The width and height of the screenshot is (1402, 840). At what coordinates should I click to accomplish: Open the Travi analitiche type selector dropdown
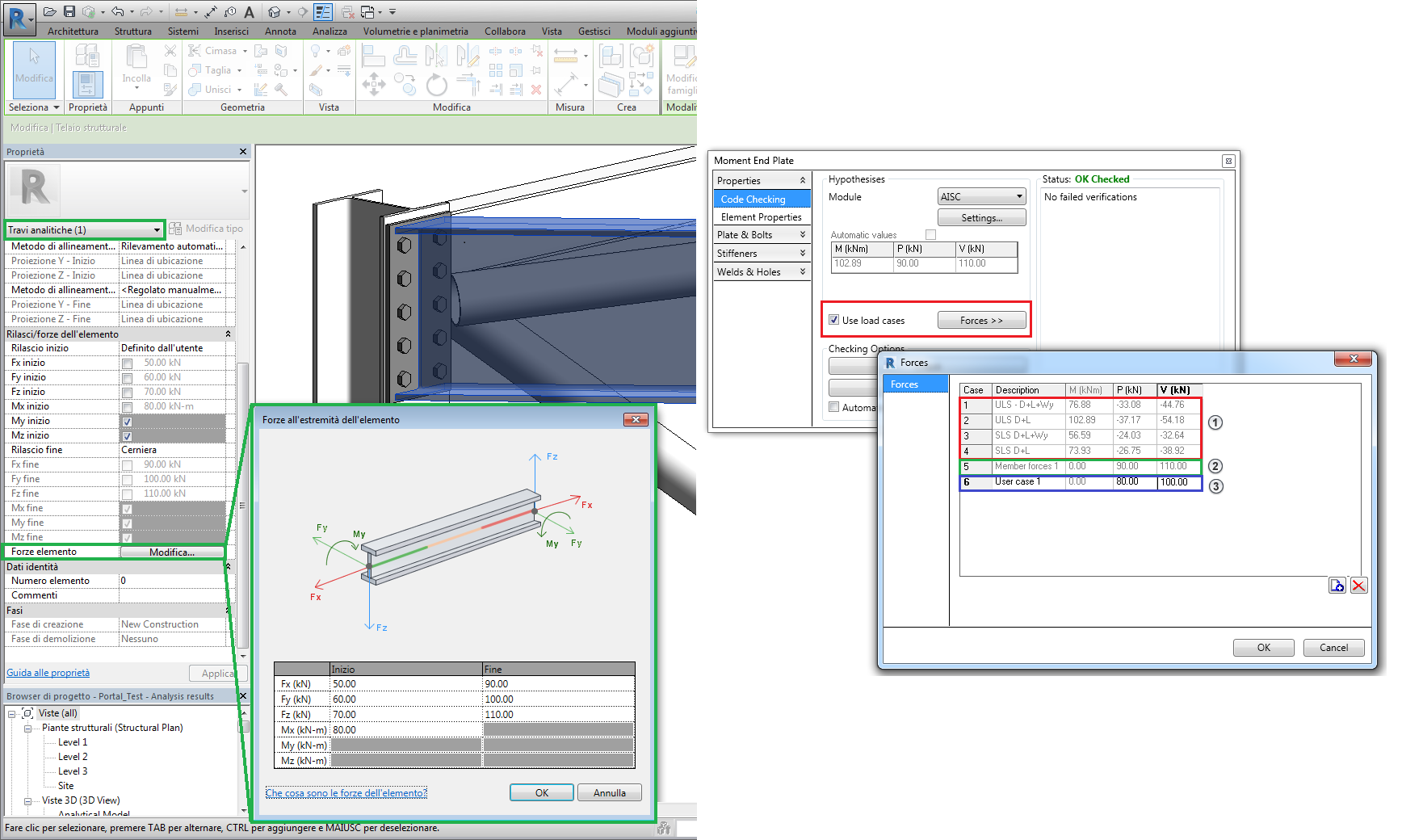pyautogui.click(x=84, y=229)
